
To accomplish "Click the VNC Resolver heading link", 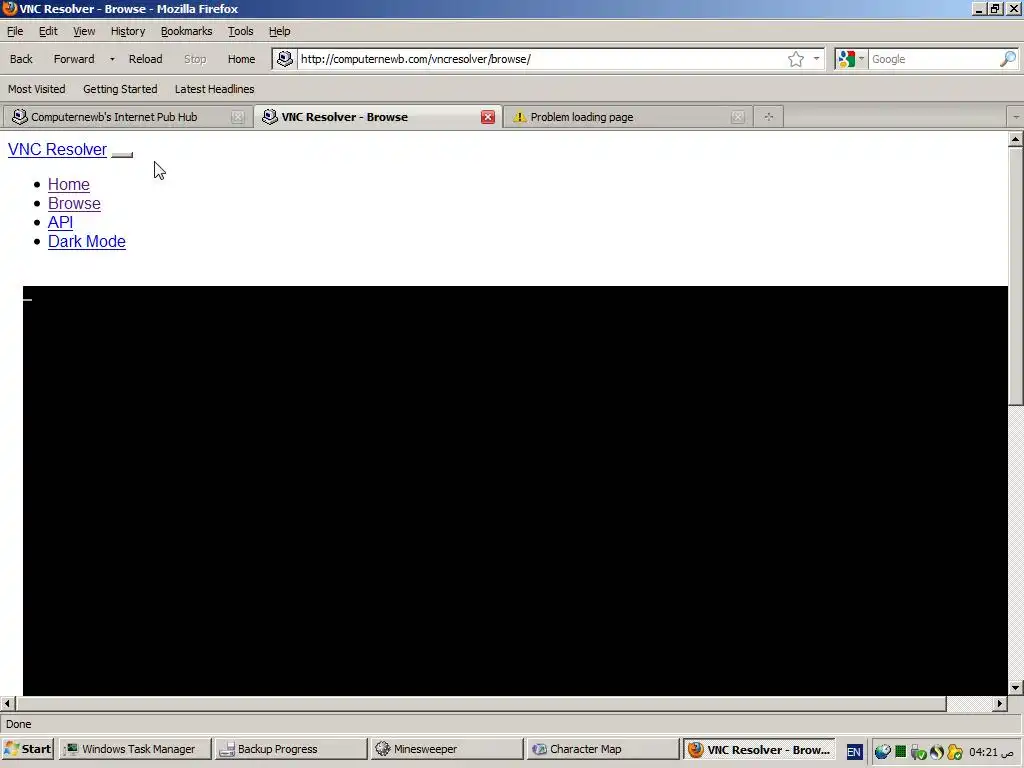I will point(57,150).
